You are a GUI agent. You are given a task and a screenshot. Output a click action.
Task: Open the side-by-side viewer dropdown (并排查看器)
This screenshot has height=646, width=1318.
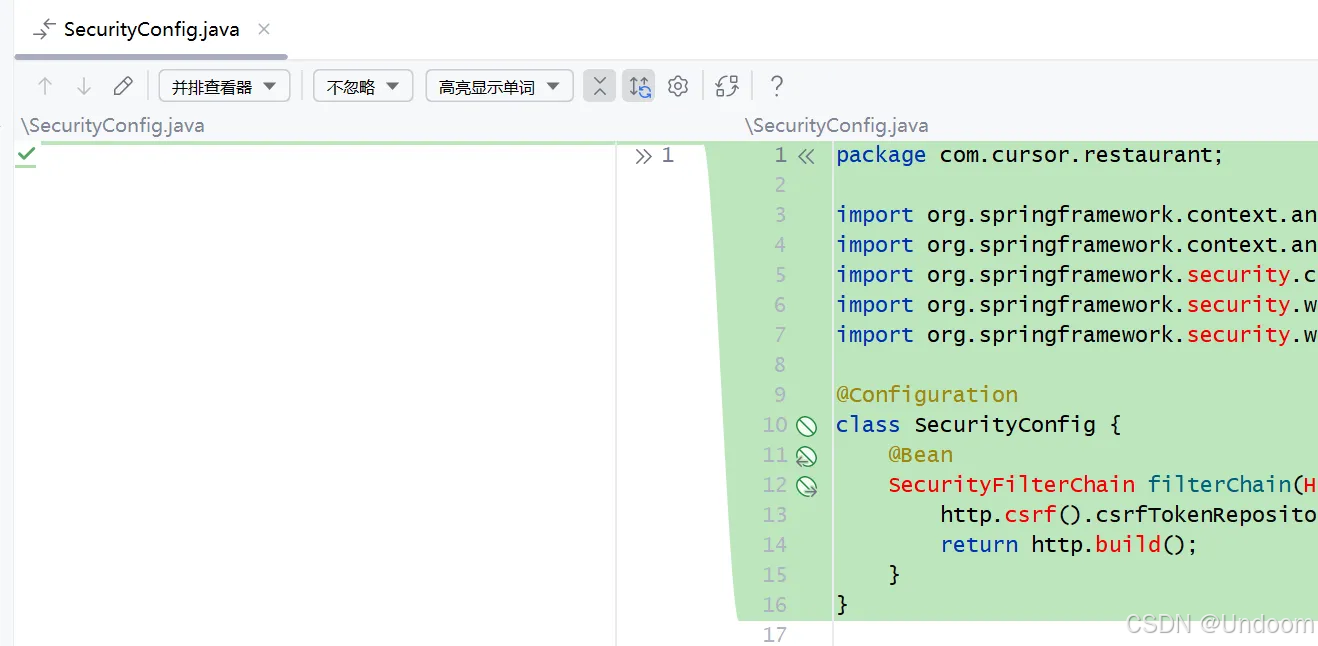224,87
